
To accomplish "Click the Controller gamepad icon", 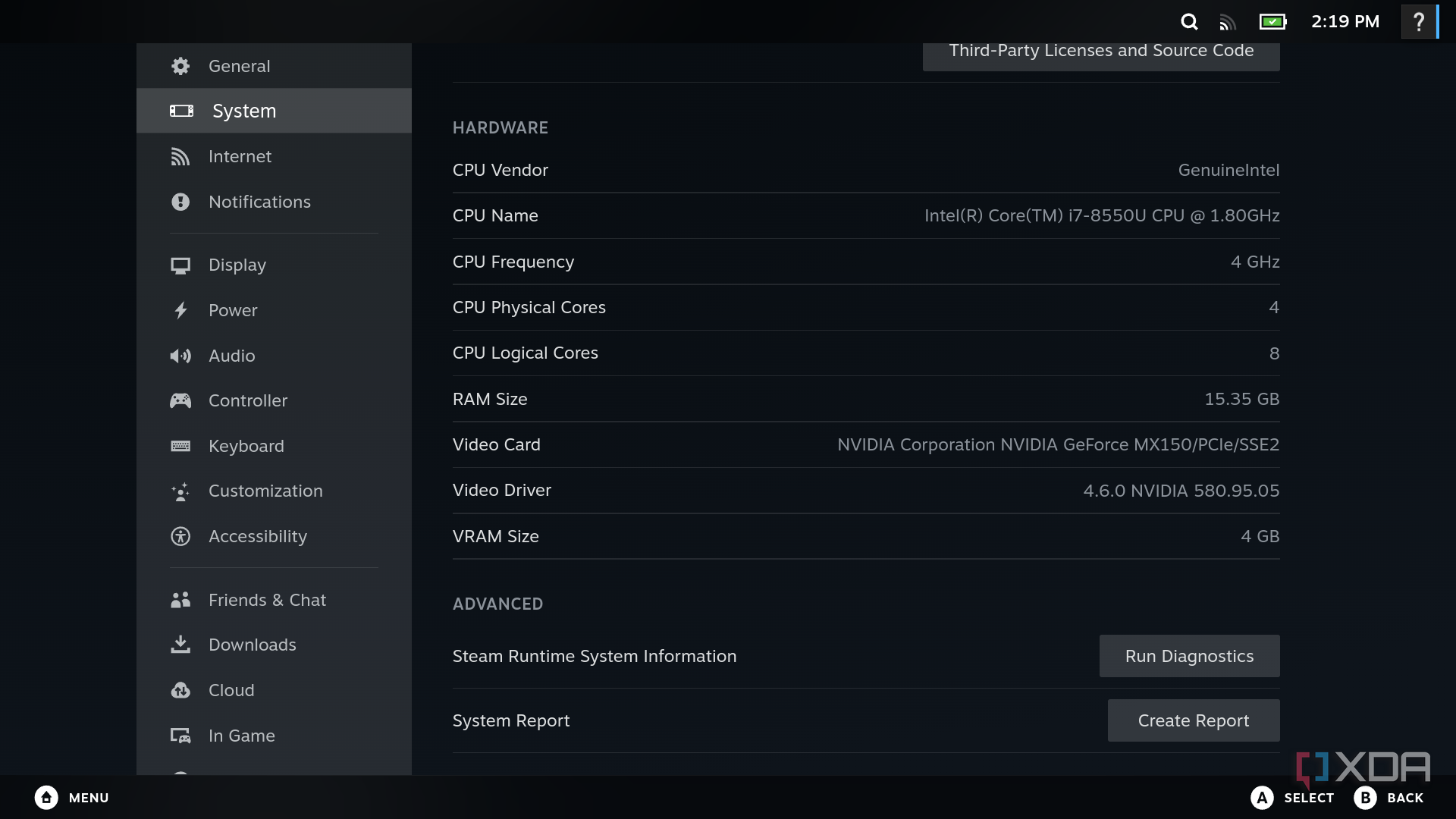I will 180,400.
